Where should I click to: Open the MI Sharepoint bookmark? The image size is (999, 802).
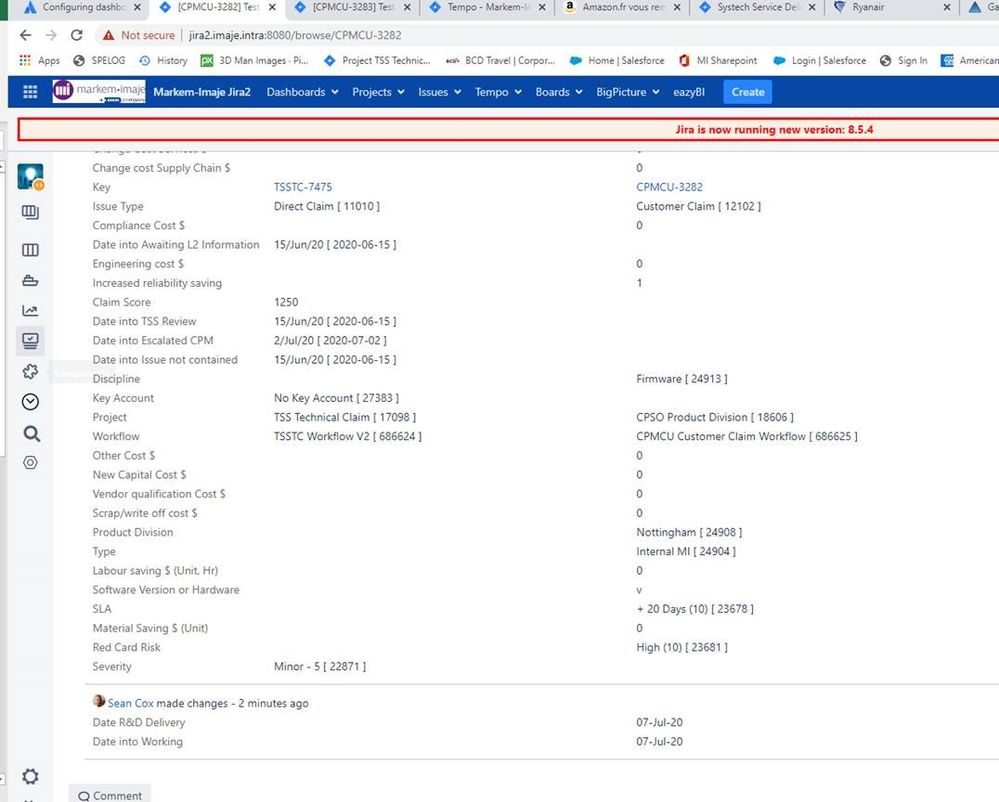pyautogui.click(x=718, y=61)
